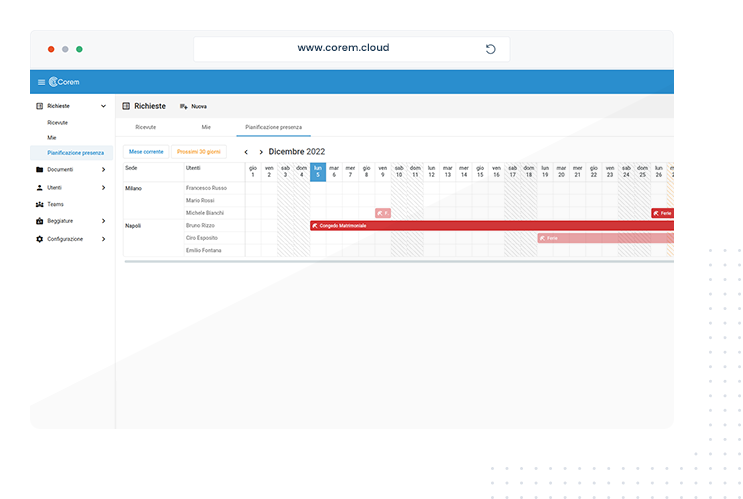Screen dimensions: 743x499
Task: Click the Teams group icon
Action: [x=39, y=204]
